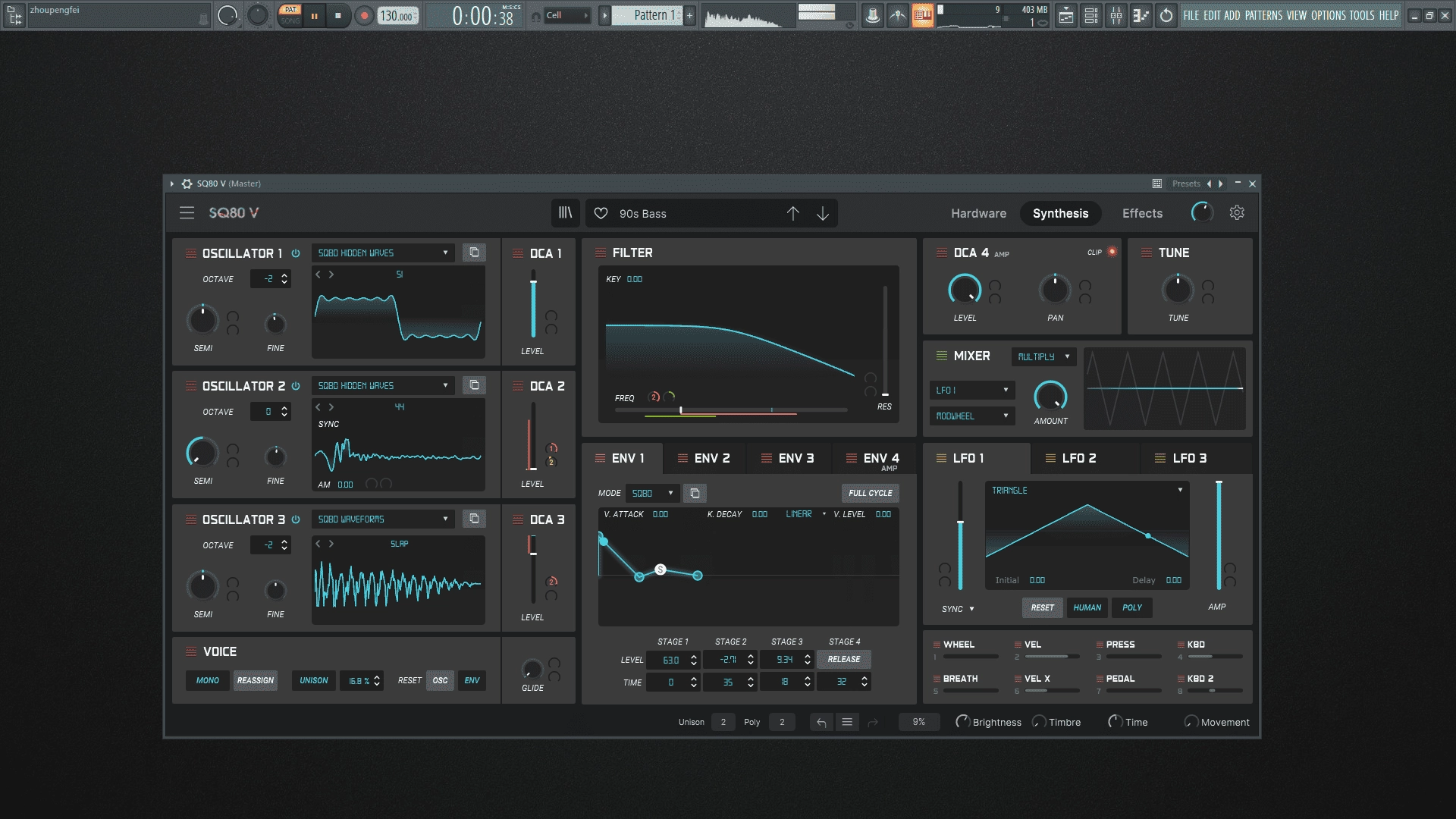Screen dimensions: 1456x819
Task: Click the redo arrow in bottom bar
Action: click(873, 723)
